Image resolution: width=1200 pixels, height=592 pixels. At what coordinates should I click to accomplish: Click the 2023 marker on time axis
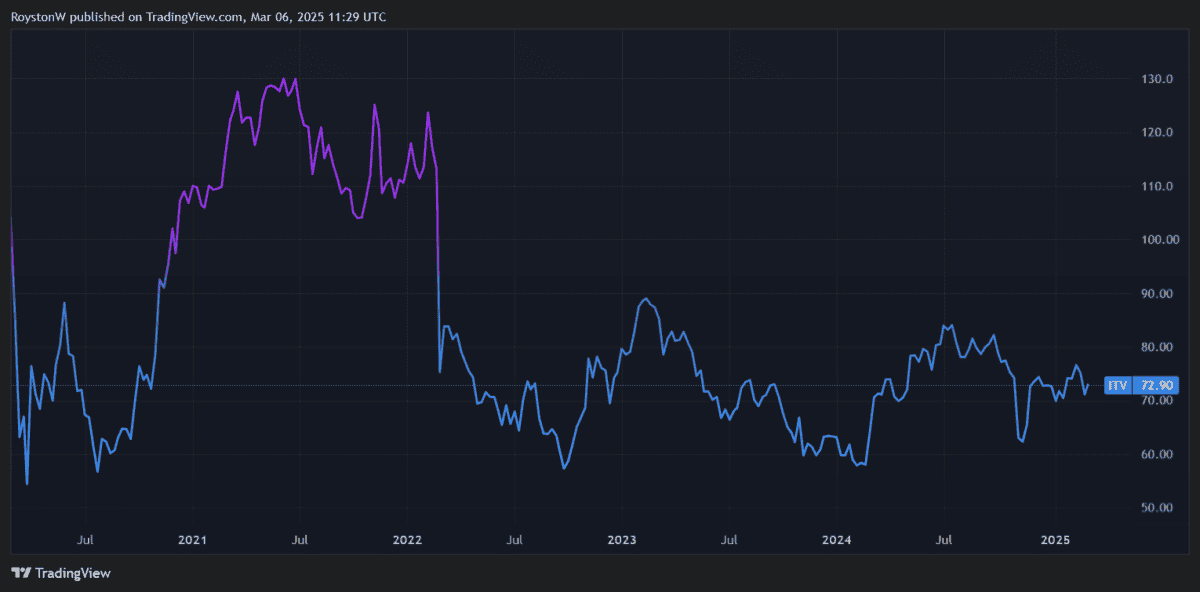pyautogui.click(x=622, y=540)
